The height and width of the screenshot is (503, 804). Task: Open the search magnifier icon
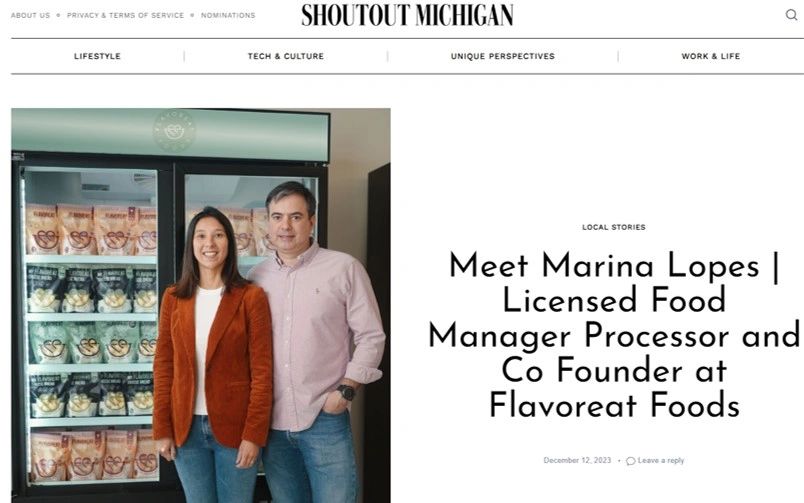click(792, 15)
